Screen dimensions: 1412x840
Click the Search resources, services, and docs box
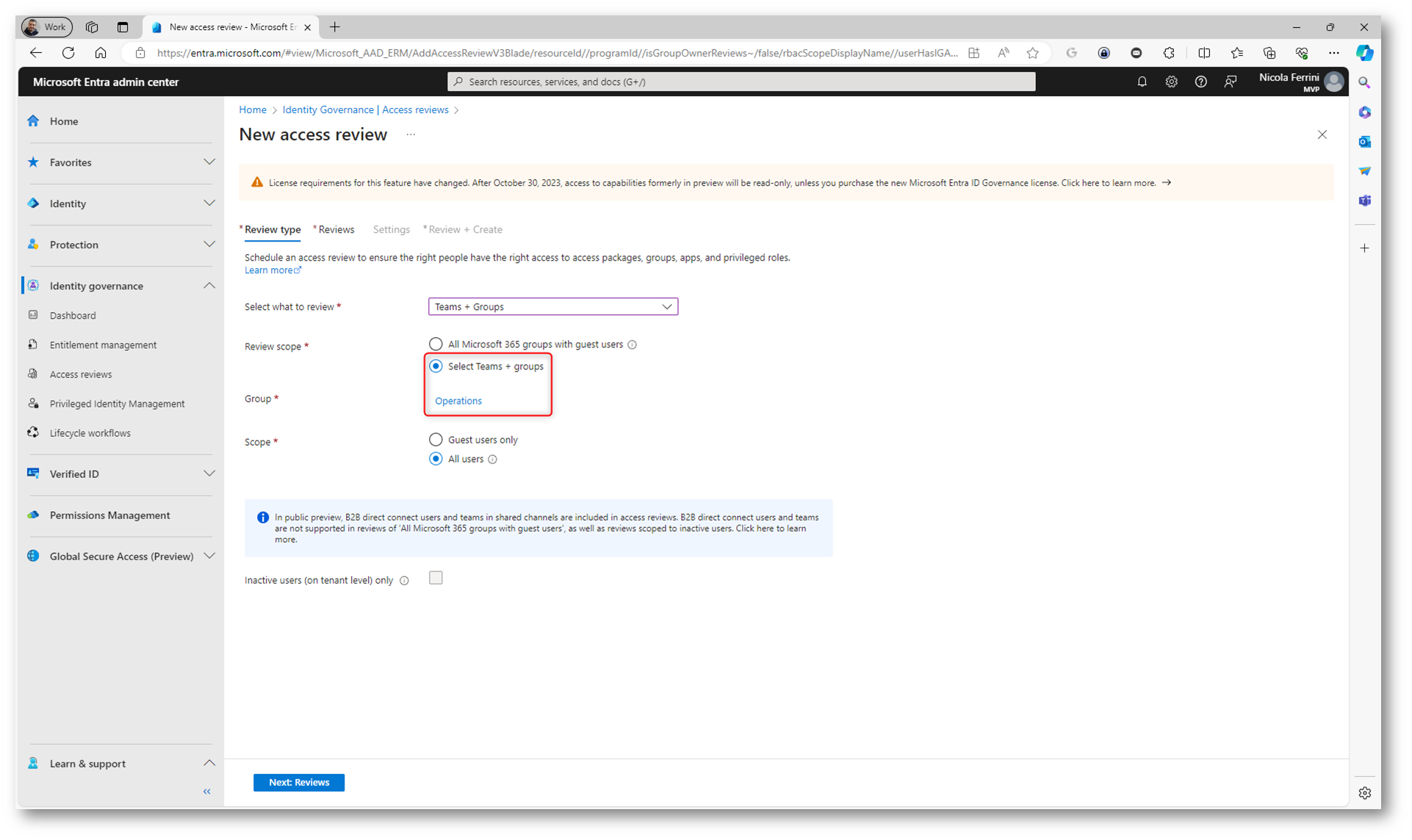(741, 82)
